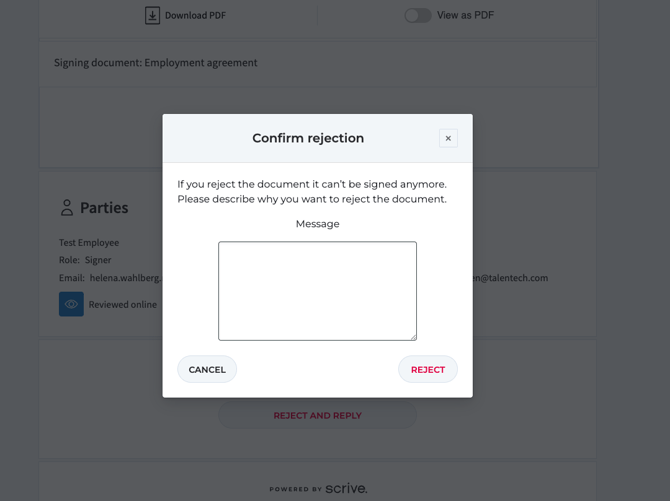The height and width of the screenshot is (501, 670).
Task: Click the Signing document title text
Action: click(x=155, y=62)
